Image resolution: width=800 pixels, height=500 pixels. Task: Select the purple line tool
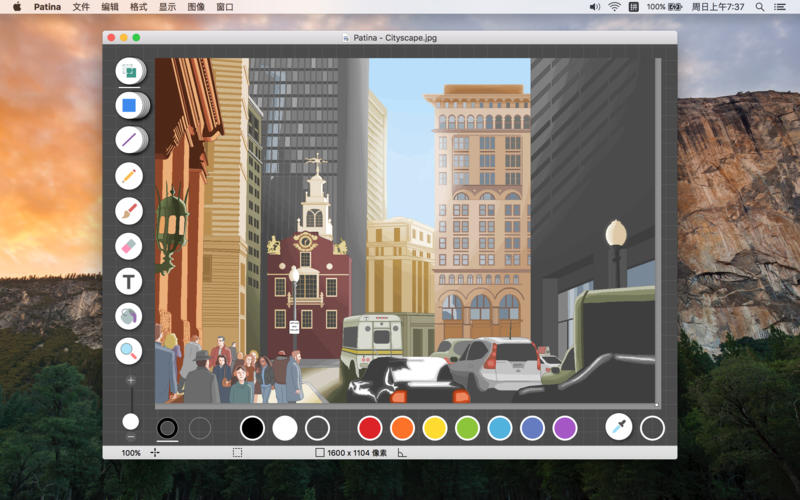point(128,140)
